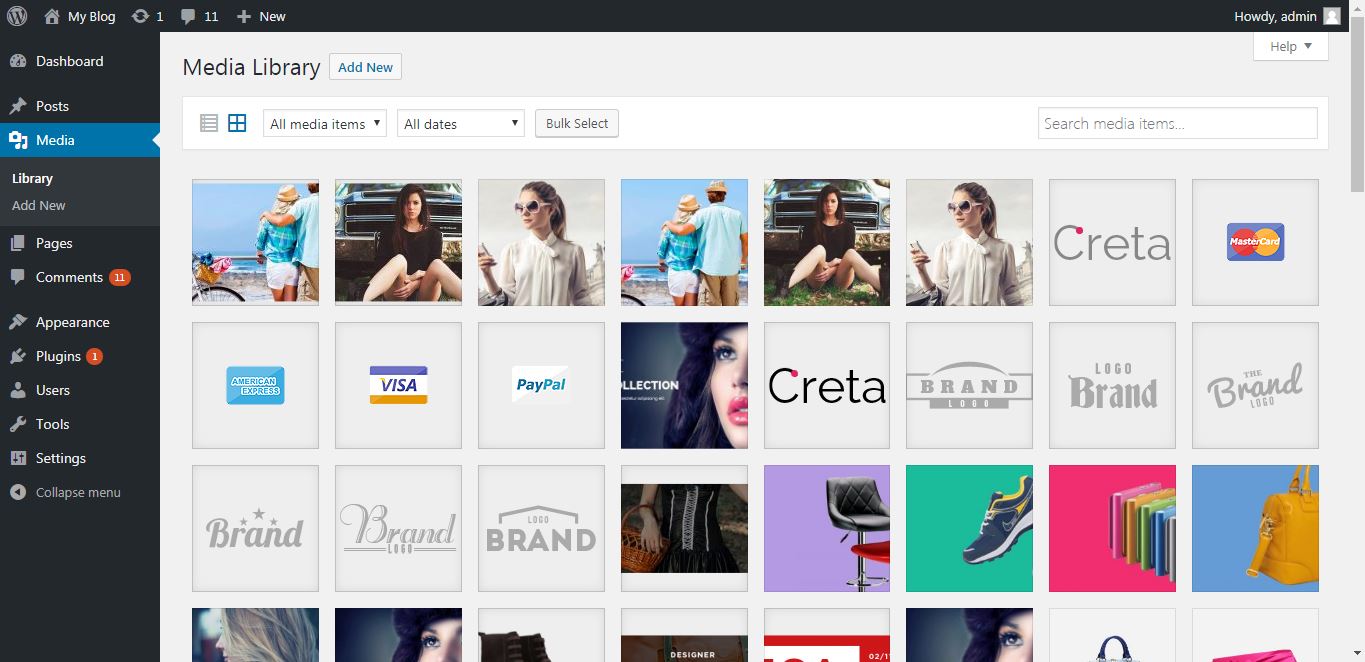Click the Tools wrench icon
Screen dimensions: 1365x662
click(18, 424)
